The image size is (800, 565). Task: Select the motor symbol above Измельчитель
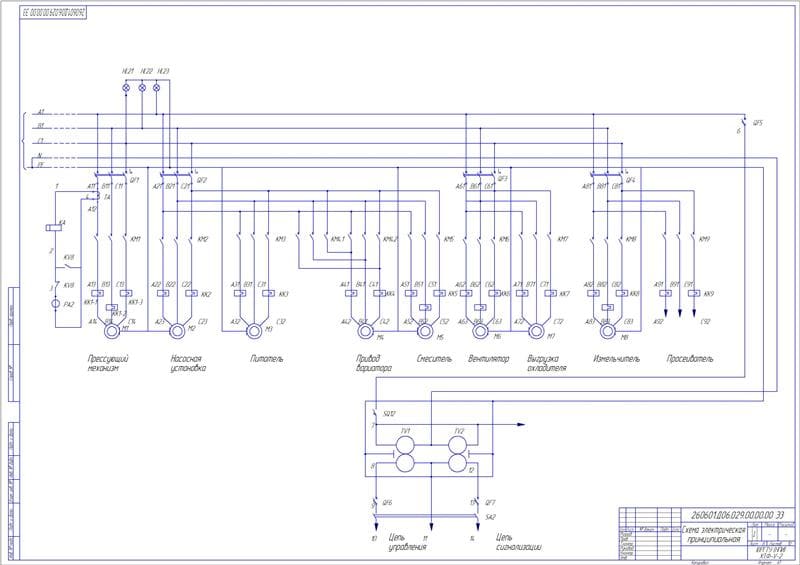pyautogui.click(x=607, y=331)
